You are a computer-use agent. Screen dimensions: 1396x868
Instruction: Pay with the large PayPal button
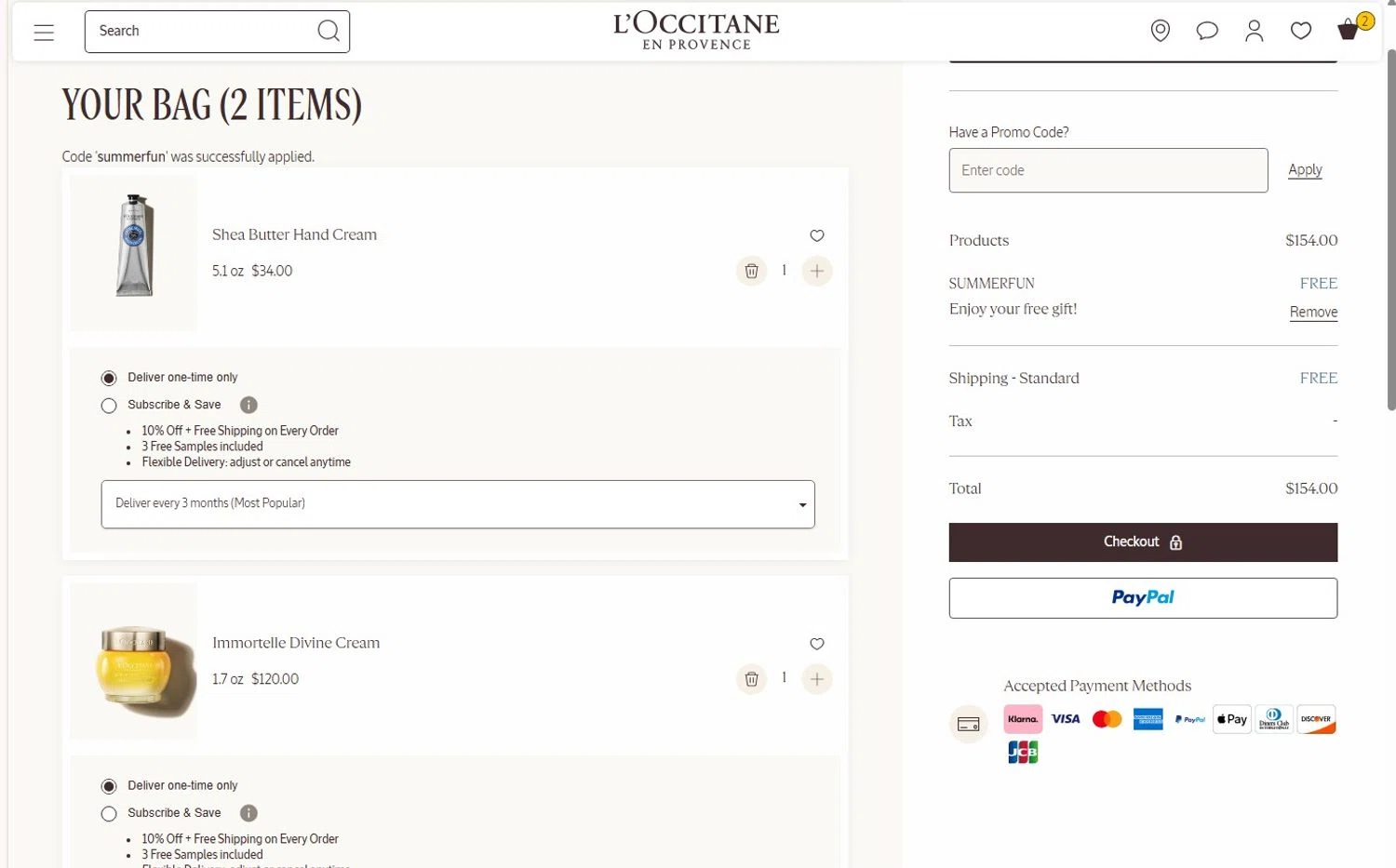click(x=1143, y=598)
